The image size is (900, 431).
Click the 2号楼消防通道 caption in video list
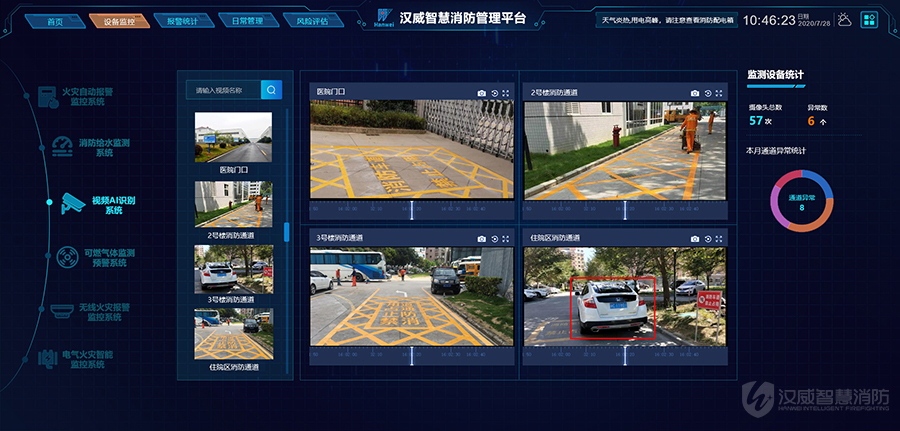[231, 235]
